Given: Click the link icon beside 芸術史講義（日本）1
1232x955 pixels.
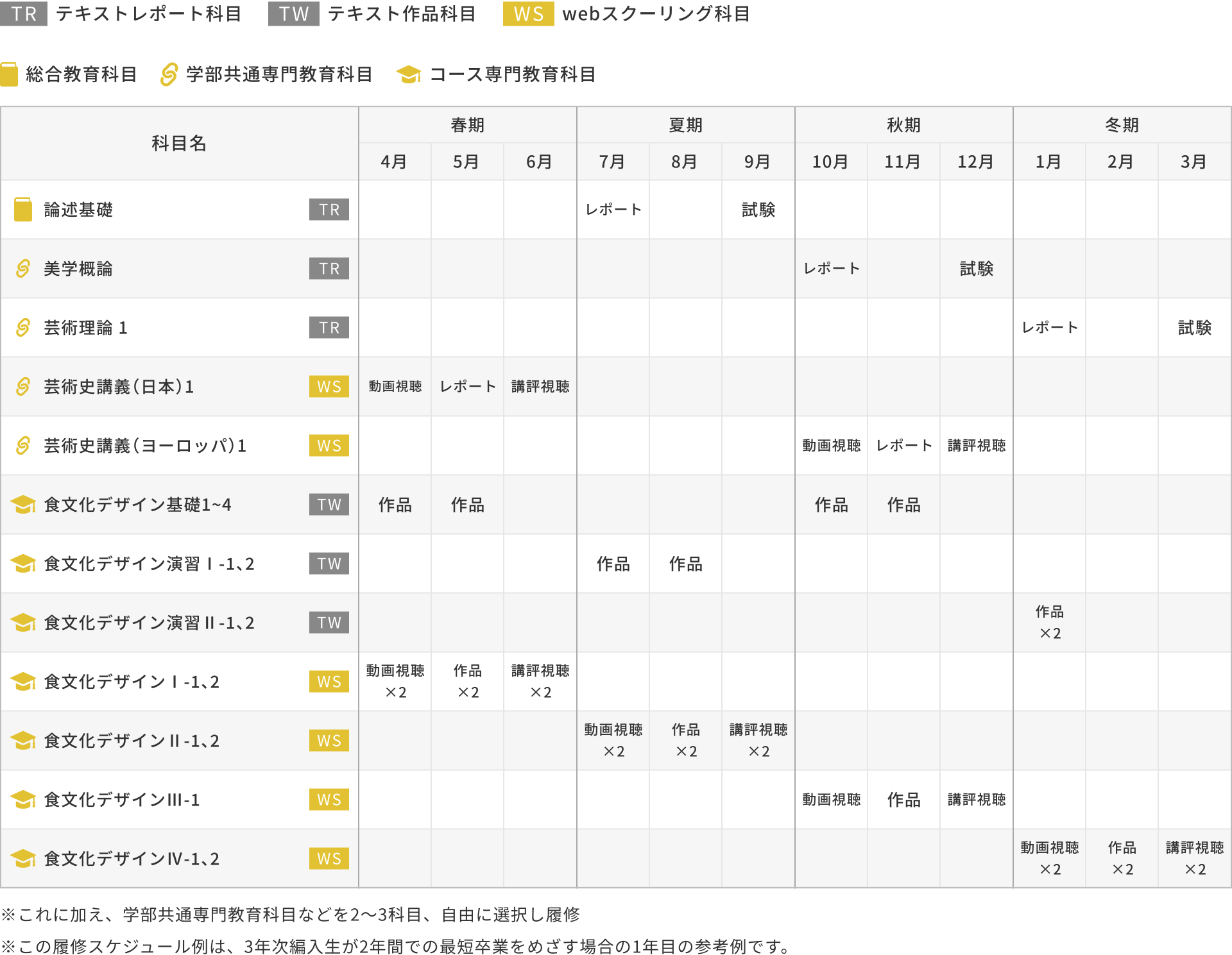Looking at the screenshot, I should 23,387.
